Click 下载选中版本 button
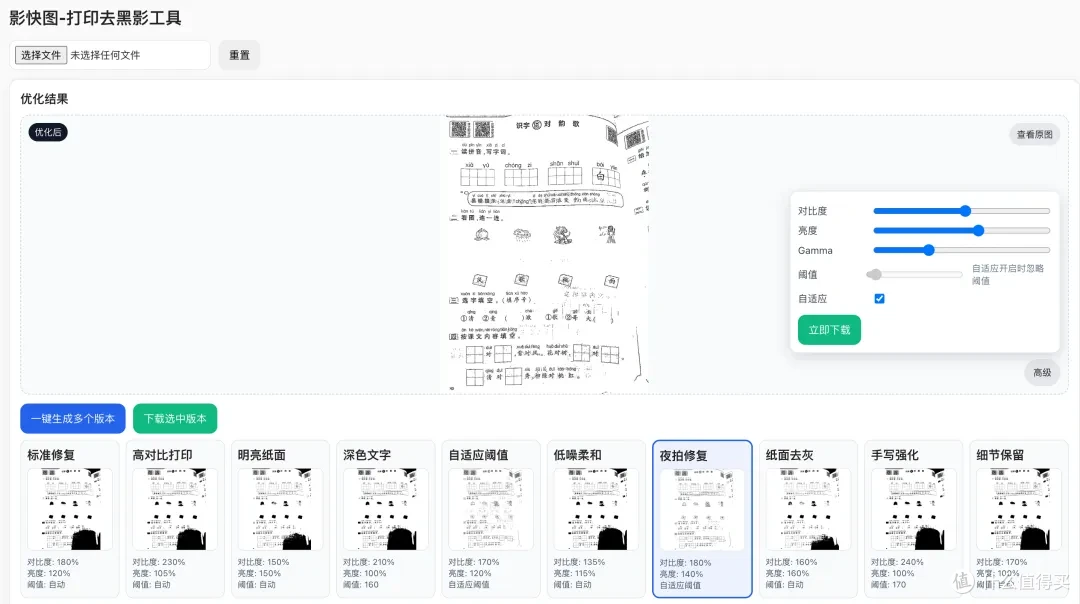Screen dimensions: 1080x604 (175, 418)
